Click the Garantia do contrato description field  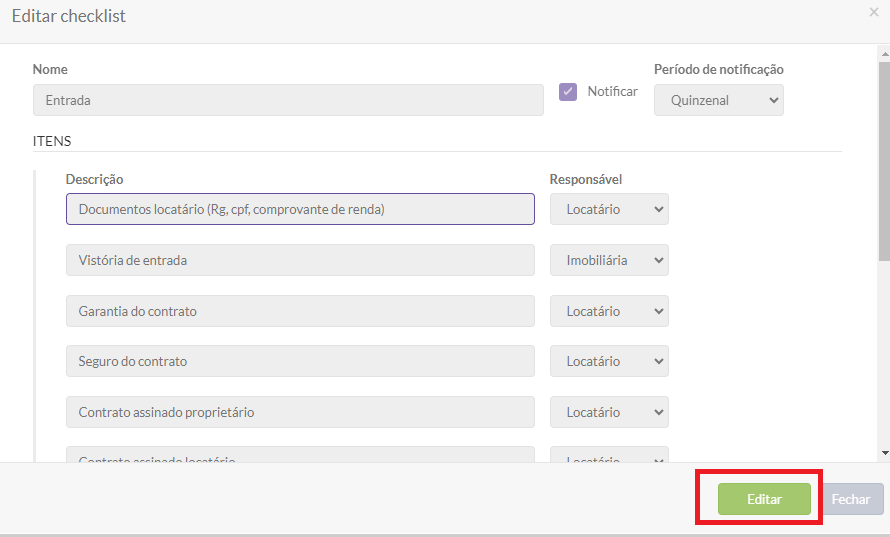(300, 311)
